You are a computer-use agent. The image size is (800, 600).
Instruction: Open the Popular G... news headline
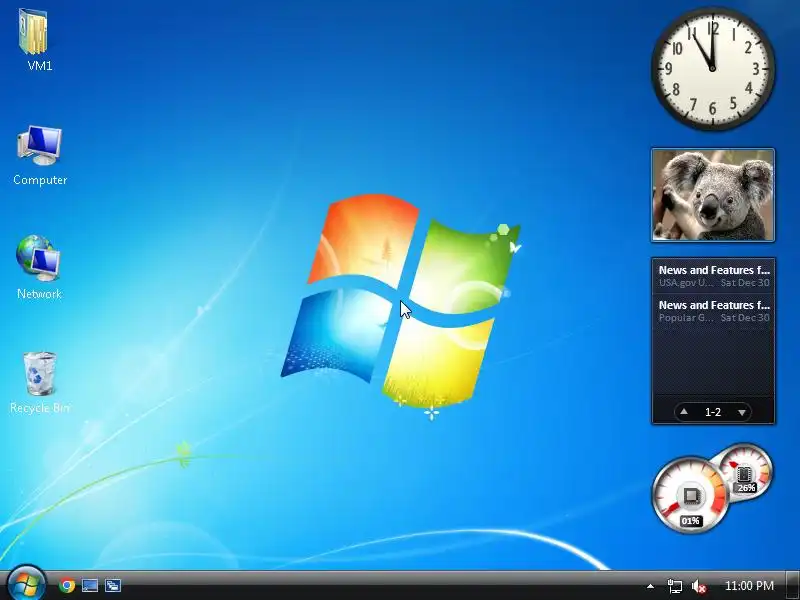click(714, 311)
